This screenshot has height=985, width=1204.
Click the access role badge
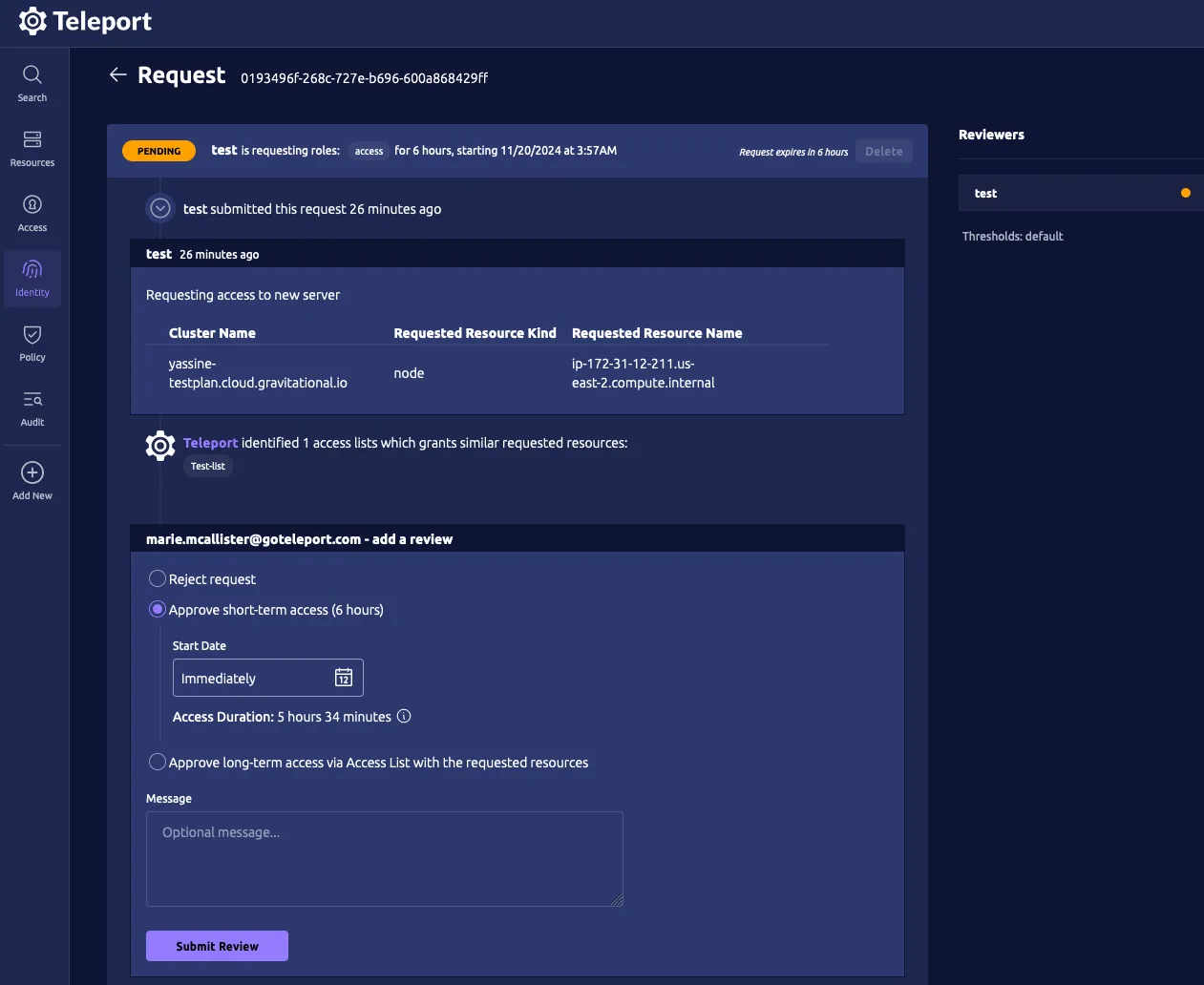point(369,151)
